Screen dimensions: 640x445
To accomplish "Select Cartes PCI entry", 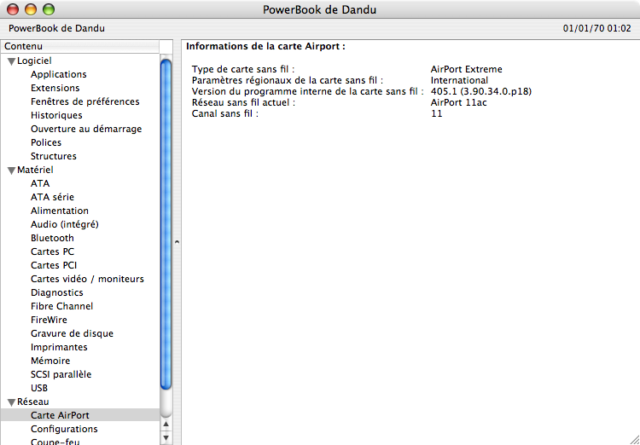I will pos(53,265).
